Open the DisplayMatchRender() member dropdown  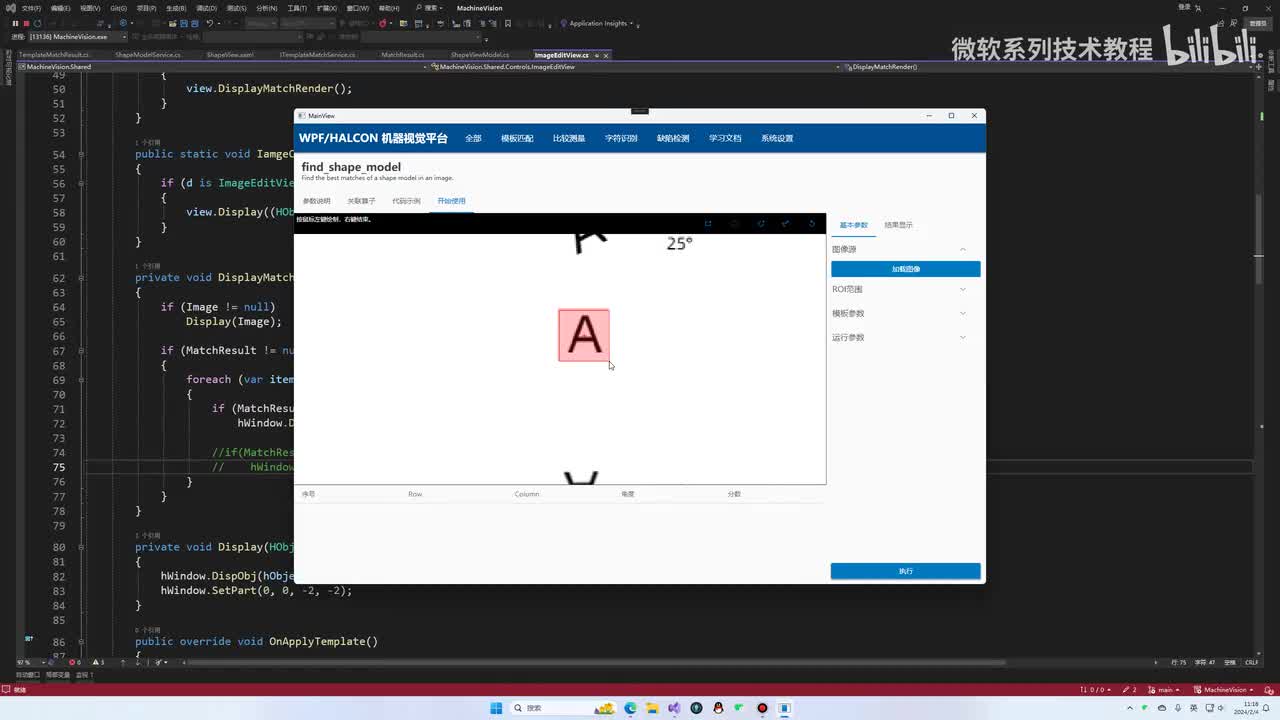coord(1048,67)
